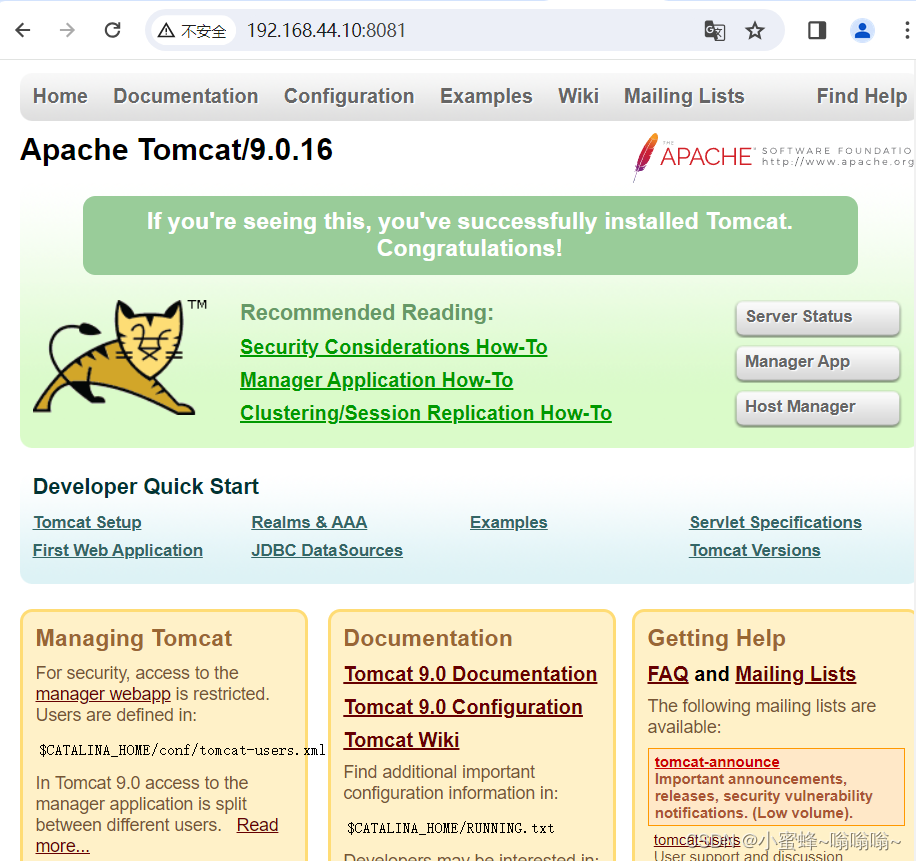Click the reload page icon
This screenshot has width=916, height=861.
click(112, 30)
